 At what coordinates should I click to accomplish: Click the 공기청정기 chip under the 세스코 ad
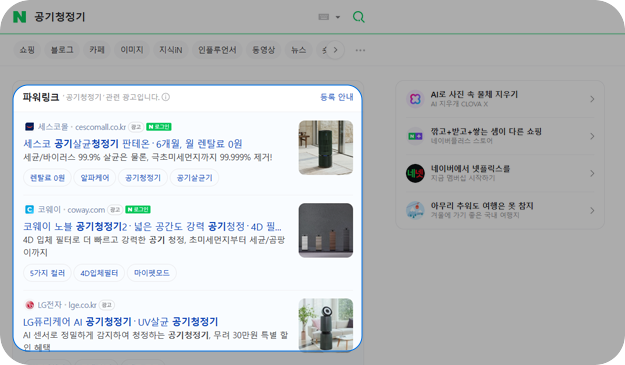(x=143, y=178)
